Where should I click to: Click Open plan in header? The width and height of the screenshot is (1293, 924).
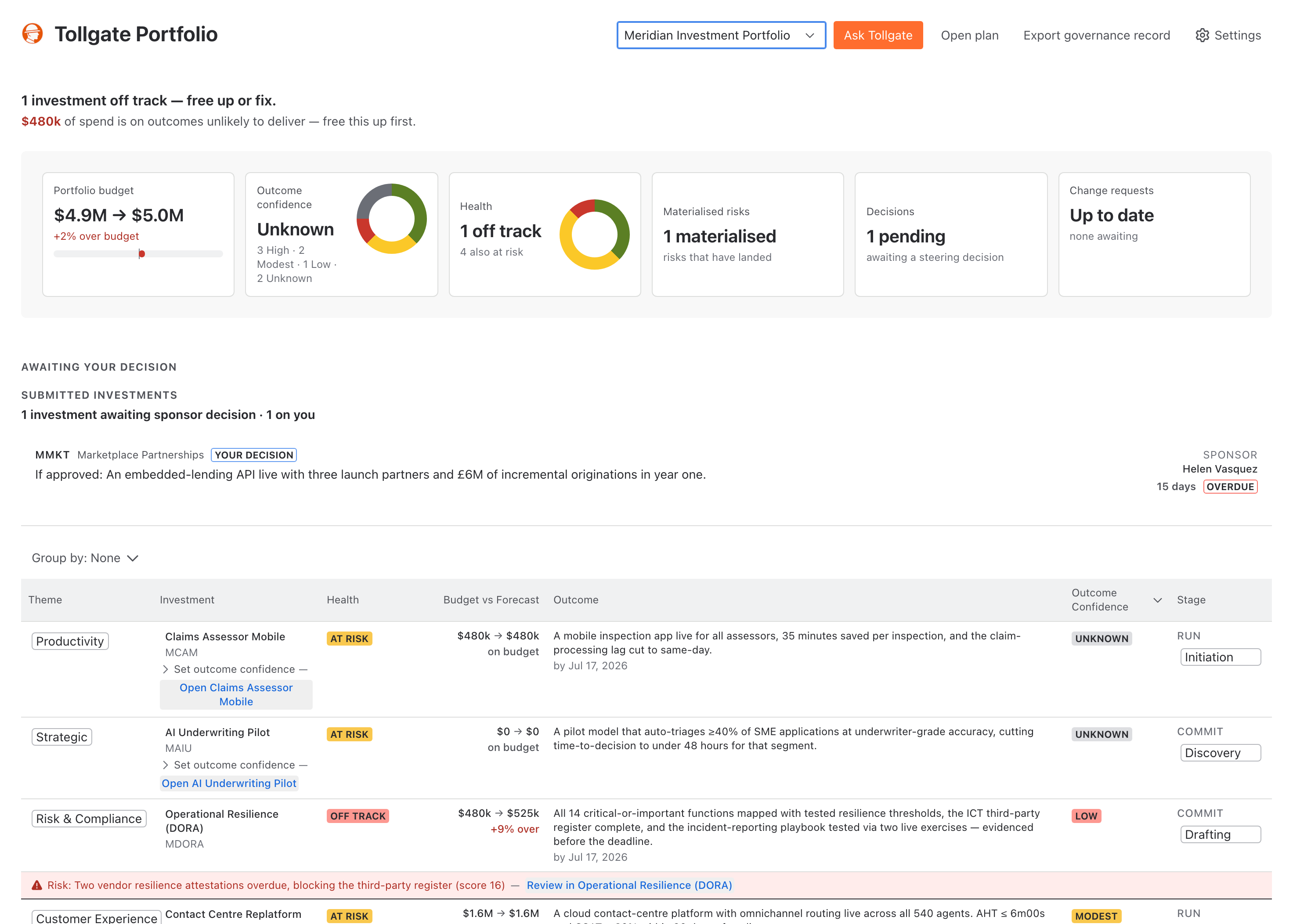tap(969, 35)
